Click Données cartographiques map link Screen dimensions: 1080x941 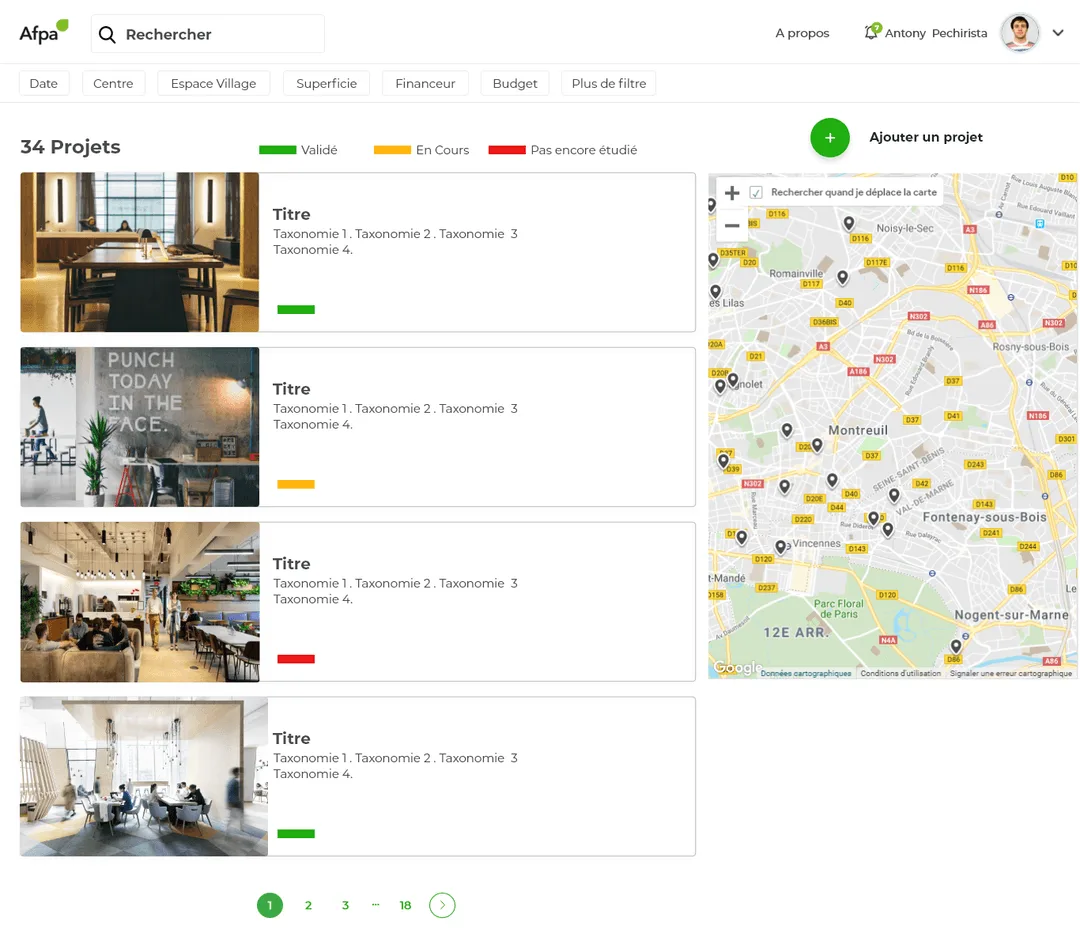point(806,673)
